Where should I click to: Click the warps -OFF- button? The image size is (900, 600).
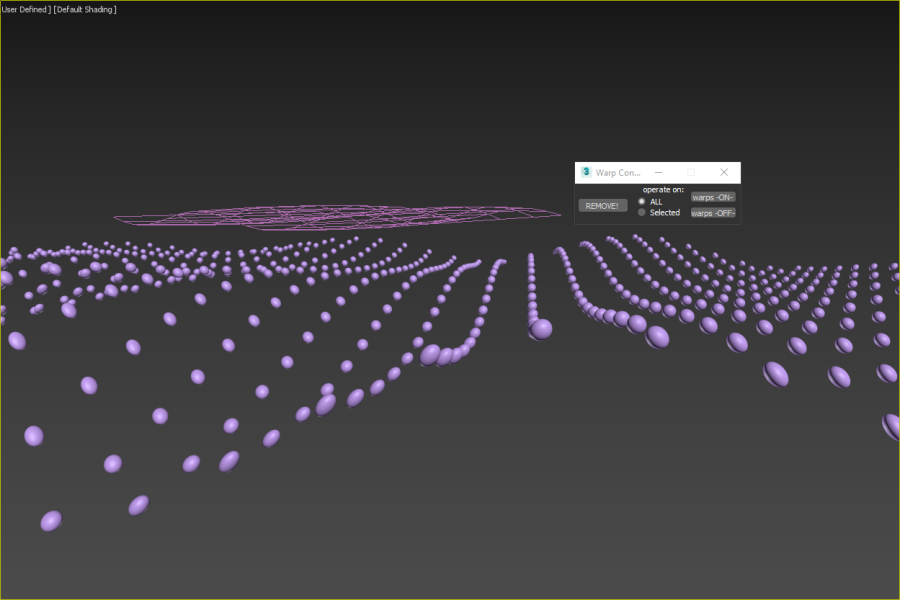[713, 213]
